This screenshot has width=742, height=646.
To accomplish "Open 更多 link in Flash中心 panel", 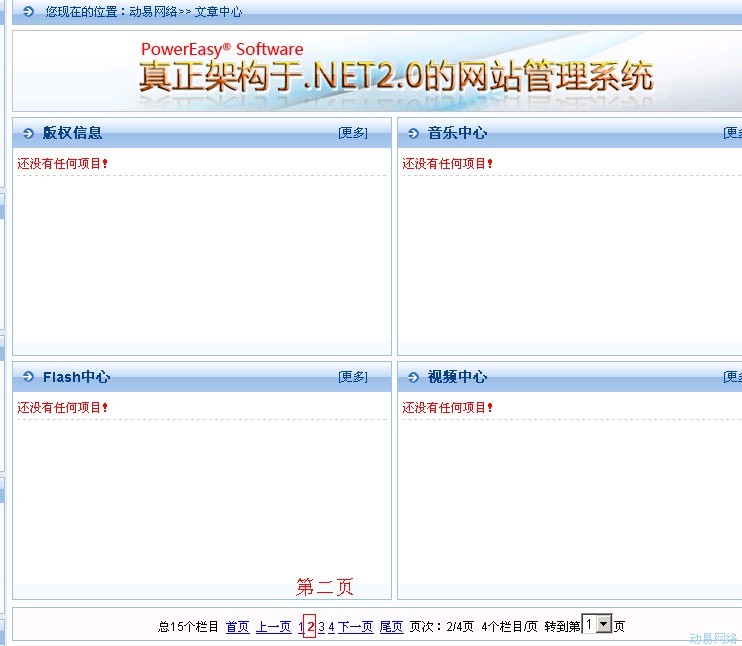I will click(352, 377).
